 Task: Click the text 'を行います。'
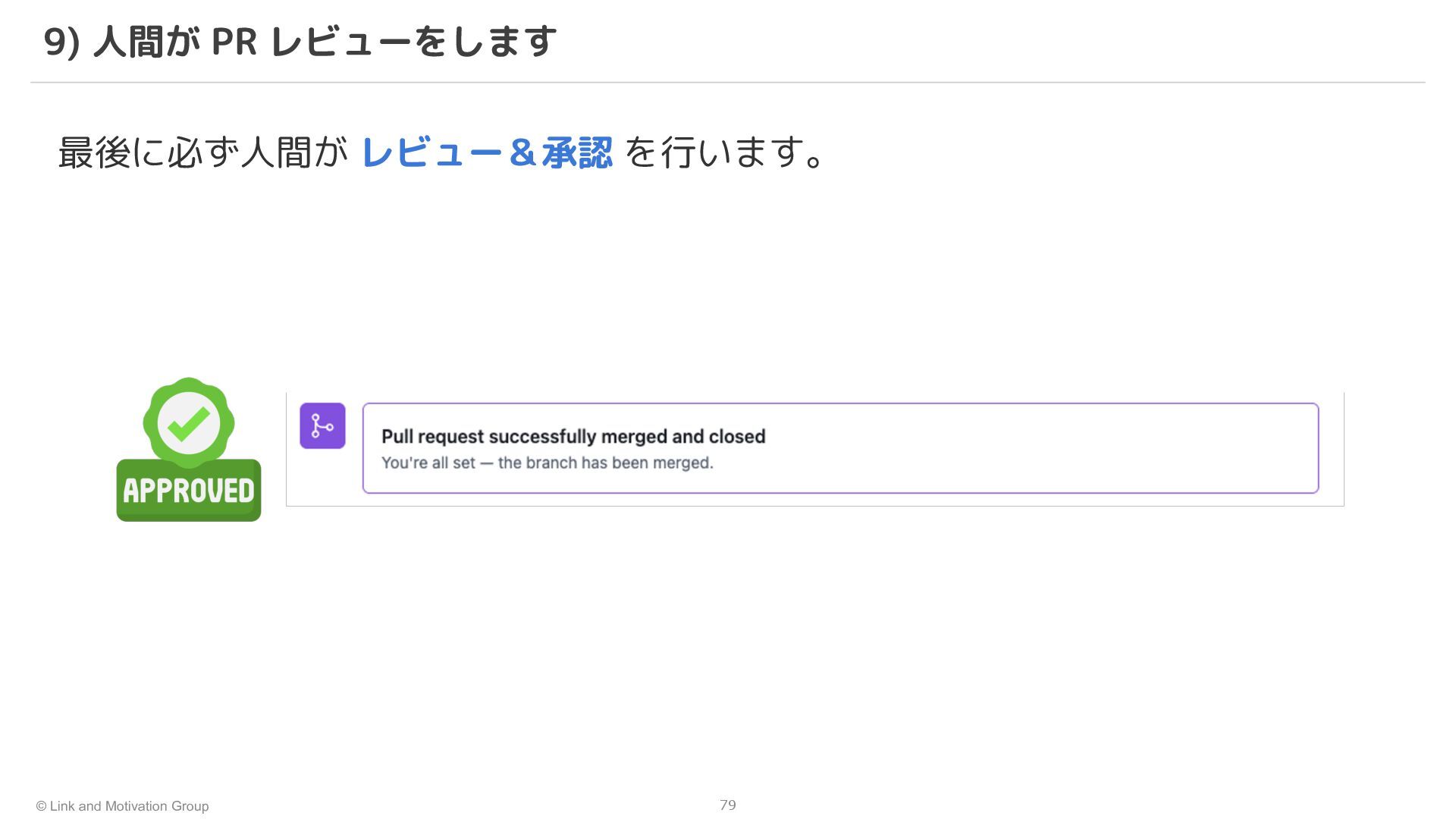coord(724,152)
